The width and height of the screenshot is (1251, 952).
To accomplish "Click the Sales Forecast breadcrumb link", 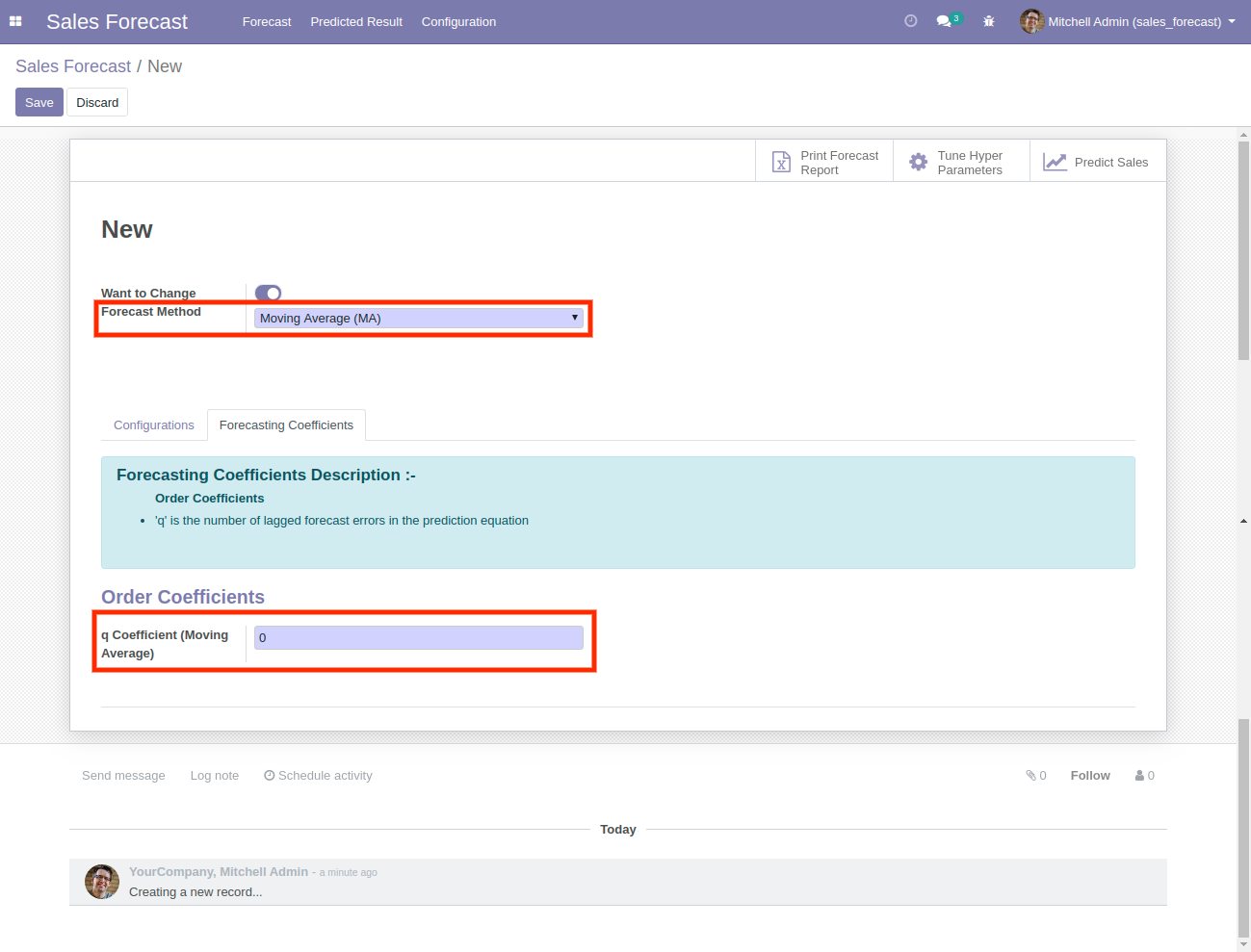I will click(x=73, y=66).
